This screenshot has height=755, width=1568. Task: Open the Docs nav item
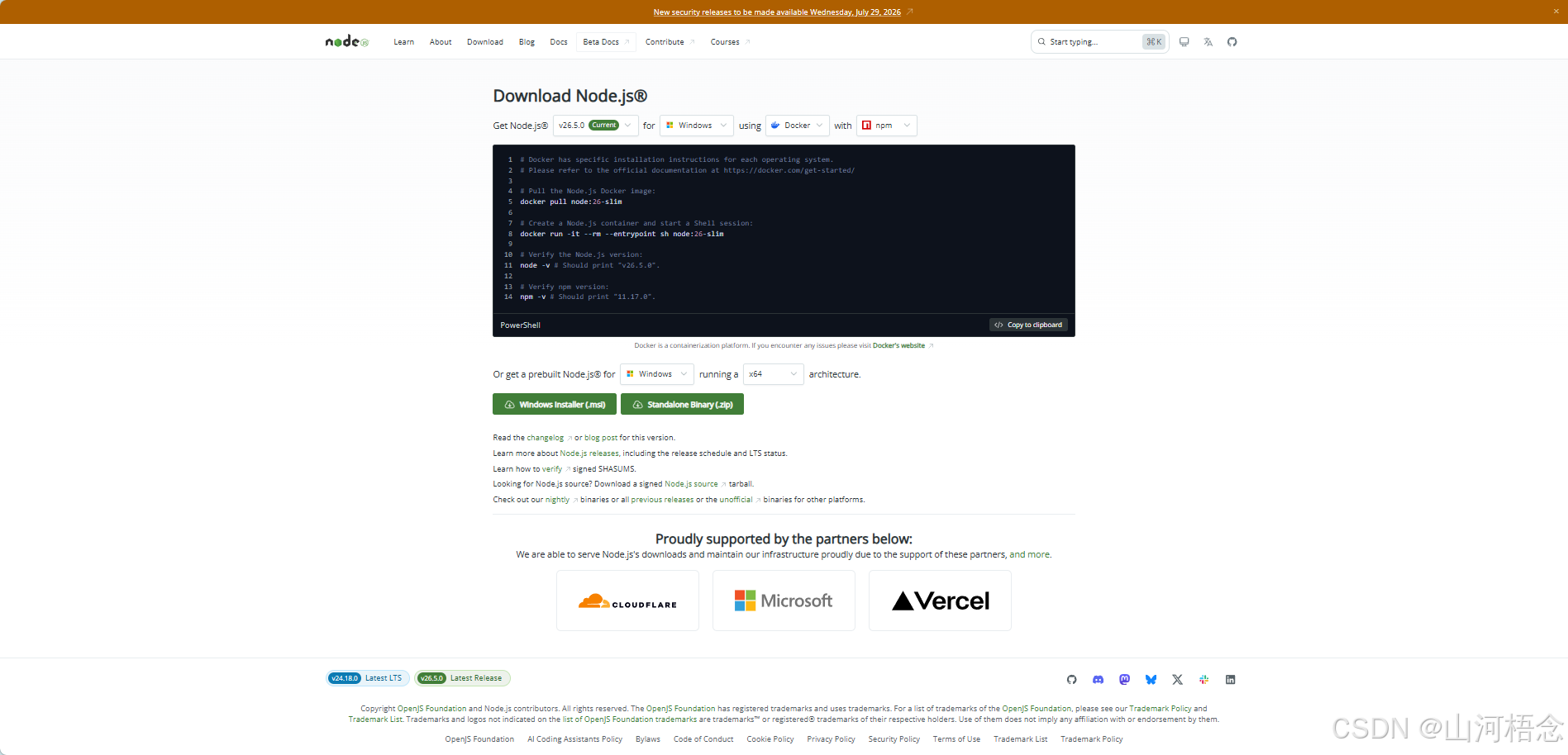tap(559, 42)
